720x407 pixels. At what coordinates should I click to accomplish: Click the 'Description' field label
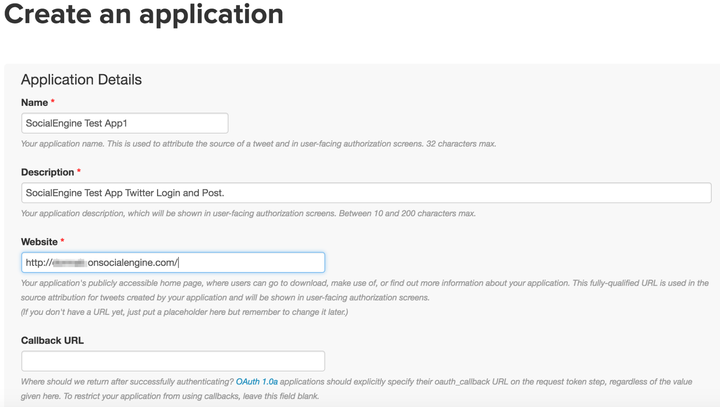point(47,172)
